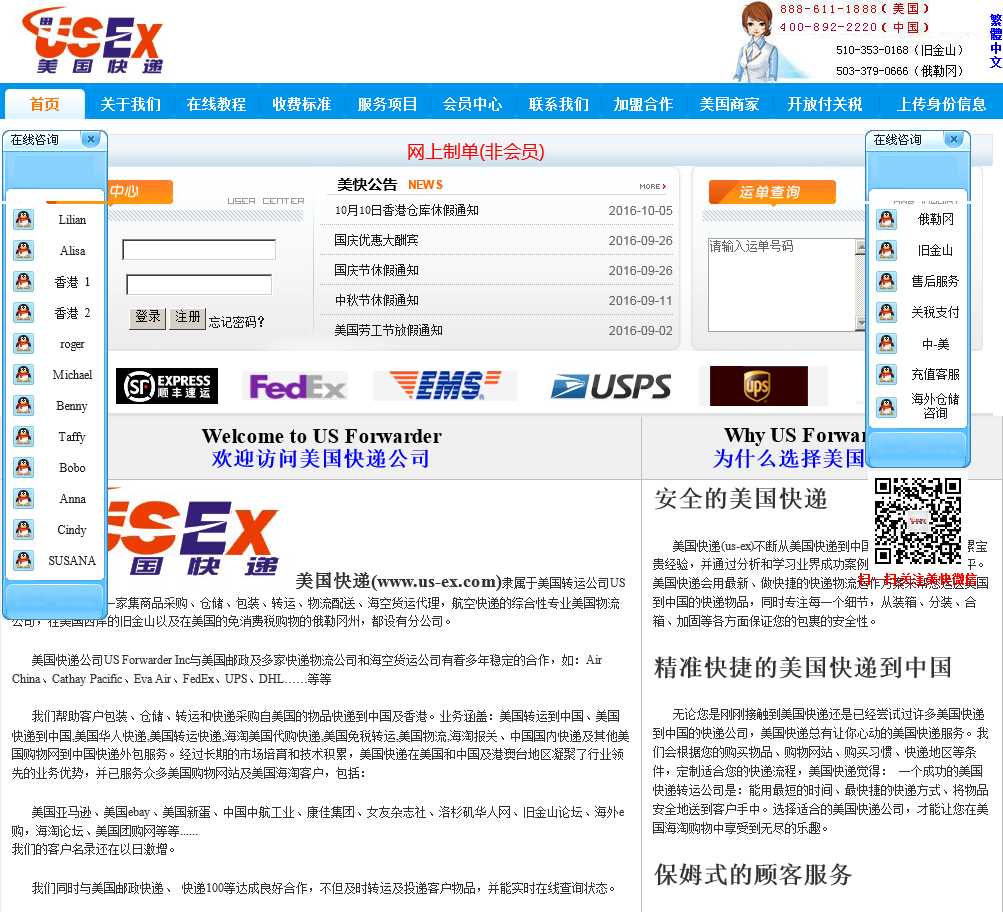This screenshot has width=1003, height=912.
Task: Click the SUSANA contact name
Action: click(x=72, y=560)
